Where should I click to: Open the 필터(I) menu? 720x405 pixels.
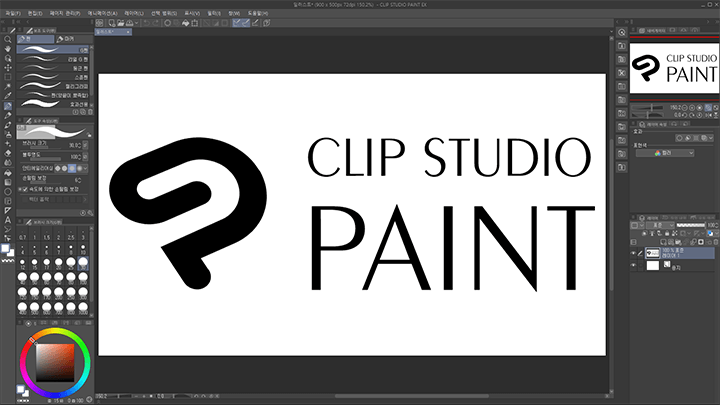(x=214, y=13)
